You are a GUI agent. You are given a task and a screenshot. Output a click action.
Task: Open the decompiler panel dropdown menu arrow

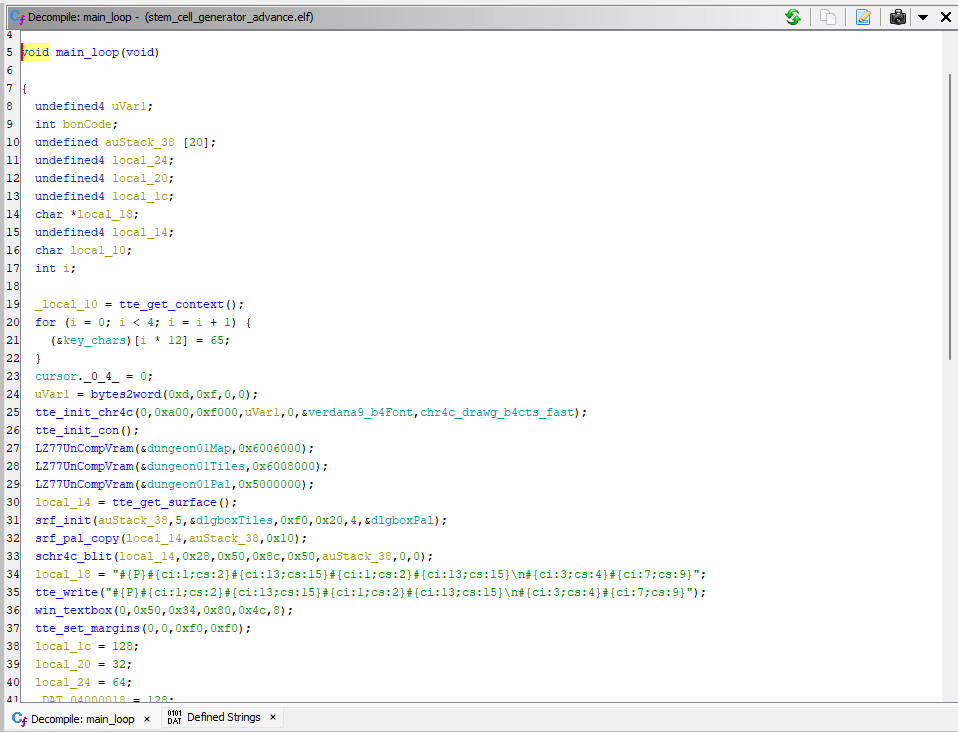[x=923, y=17]
